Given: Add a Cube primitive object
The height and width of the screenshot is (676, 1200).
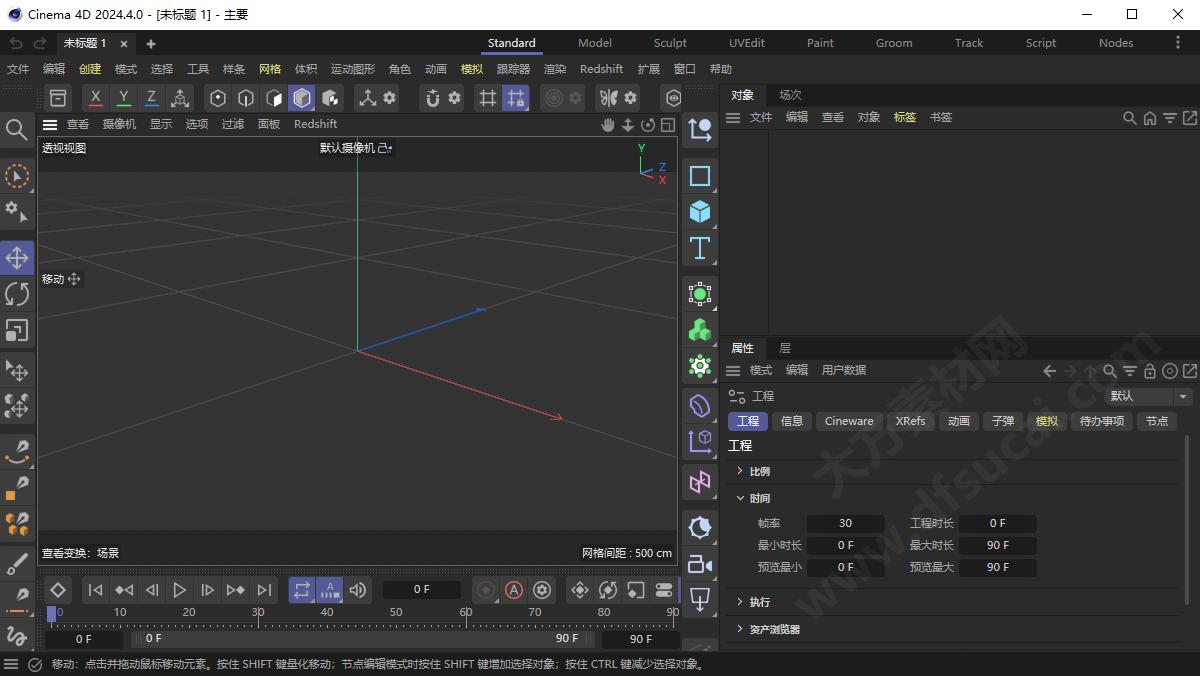Looking at the screenshot, I should coord(700,212).
